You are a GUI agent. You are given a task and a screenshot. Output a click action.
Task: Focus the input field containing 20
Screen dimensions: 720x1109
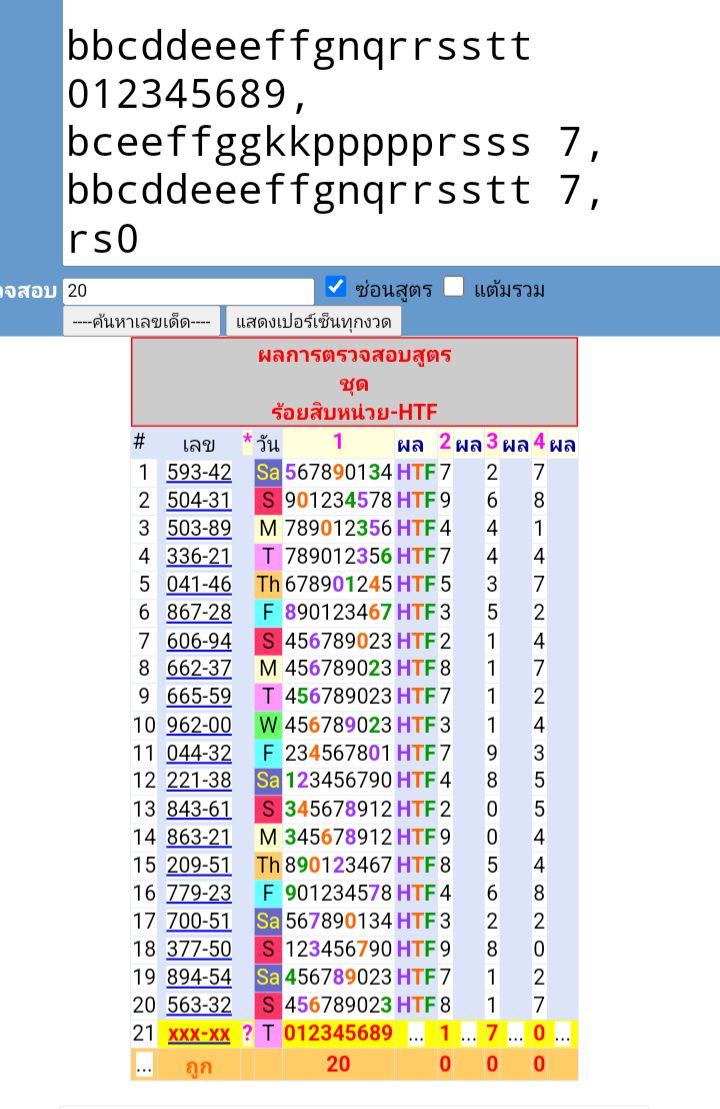click(x=188, y=291)
